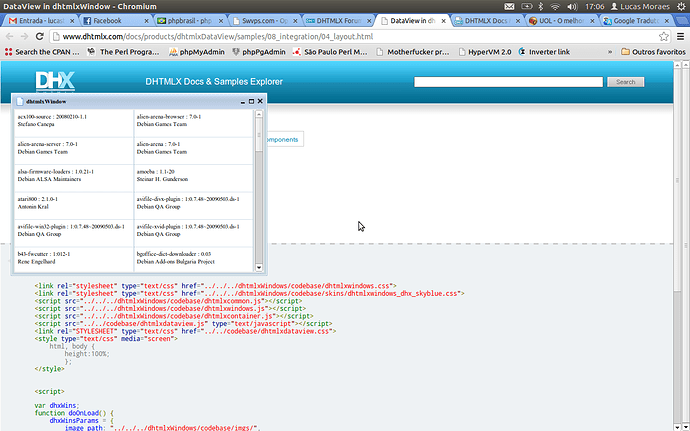Click the dhtmlxWindow document icon

pyautogui.click(x=19, y=101)
